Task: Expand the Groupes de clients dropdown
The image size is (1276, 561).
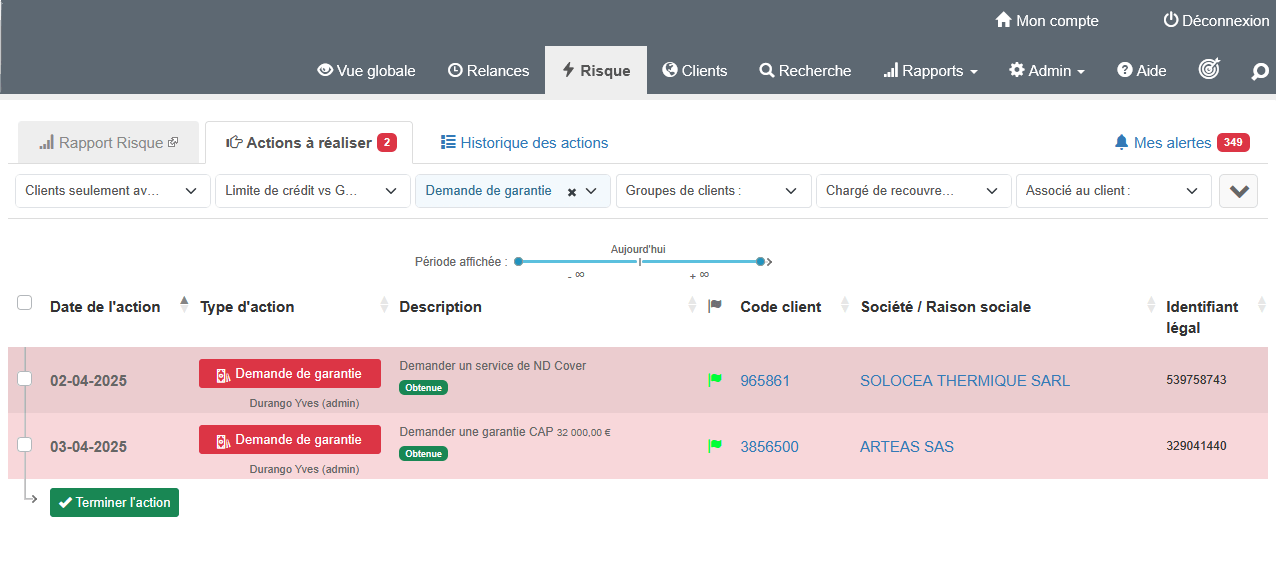Action: 712,191
